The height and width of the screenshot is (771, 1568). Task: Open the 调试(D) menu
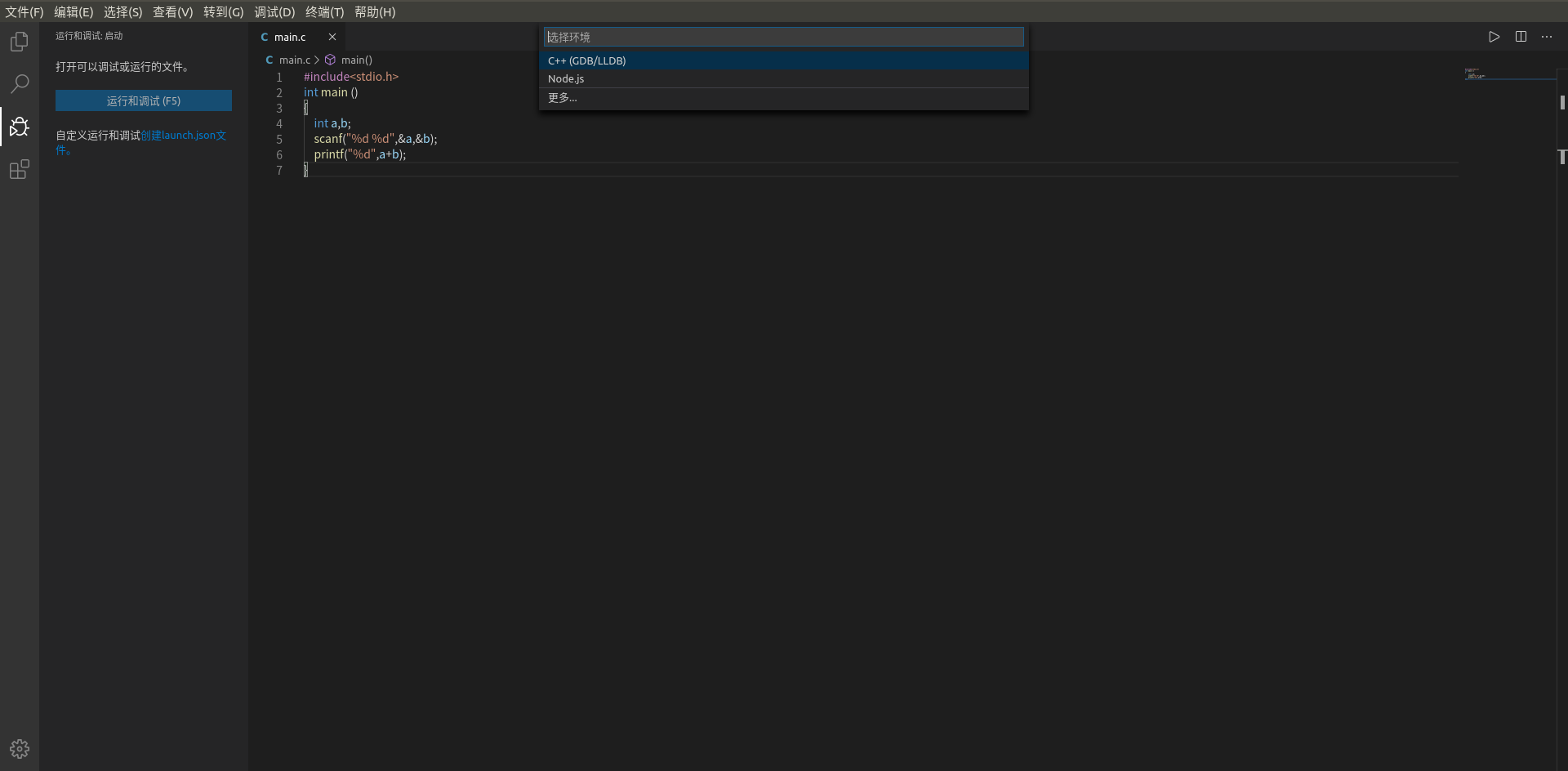click(x=274, y=11)
